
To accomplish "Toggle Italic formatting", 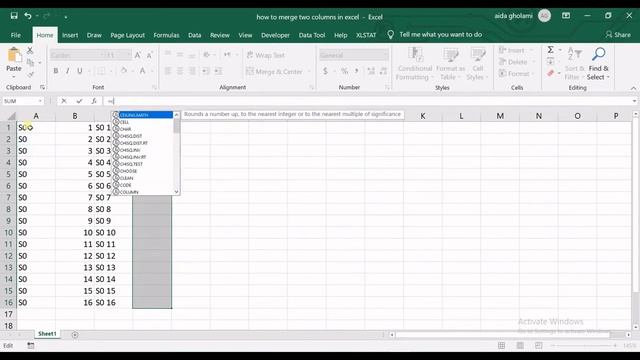I will tap(67, 71).
